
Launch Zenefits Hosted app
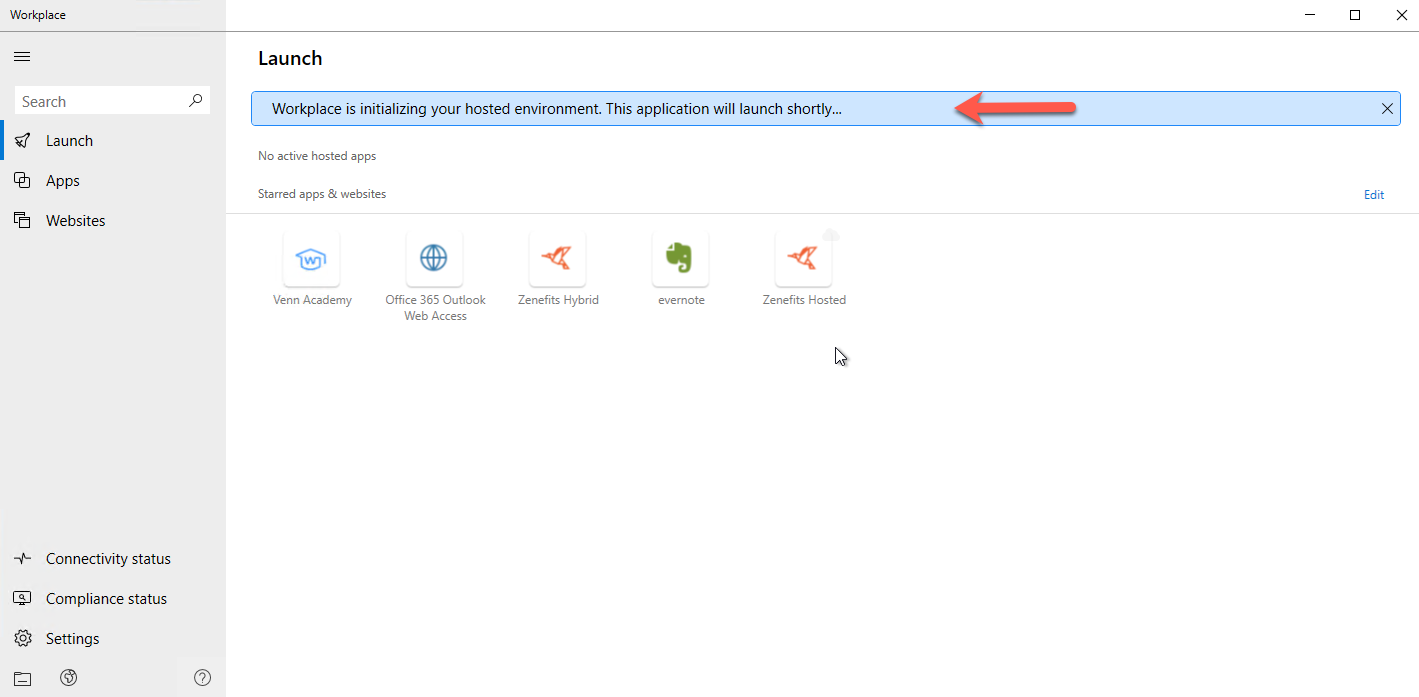803,260
